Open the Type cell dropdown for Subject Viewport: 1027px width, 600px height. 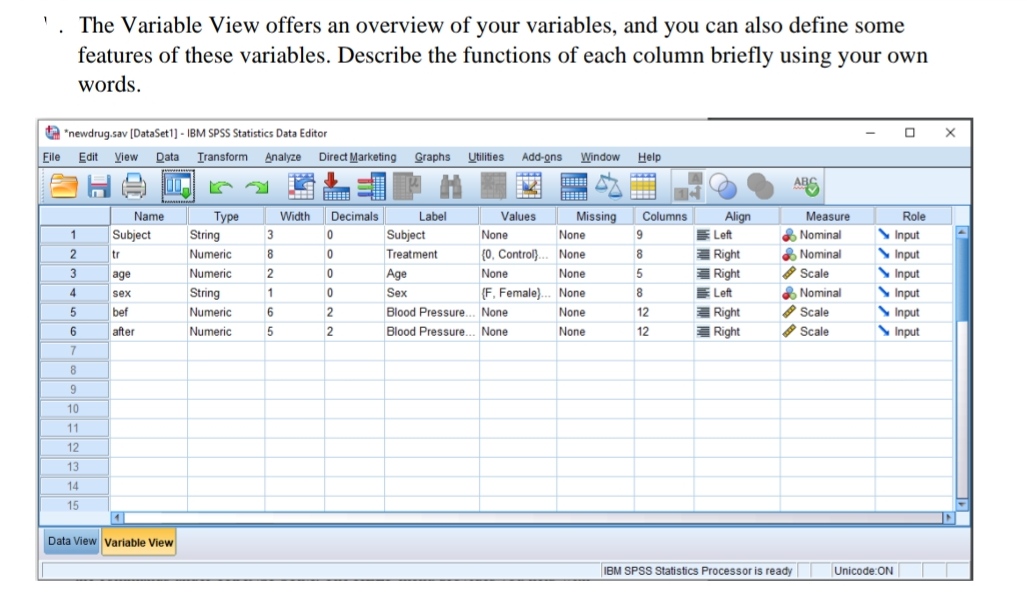tap(226, 234)
